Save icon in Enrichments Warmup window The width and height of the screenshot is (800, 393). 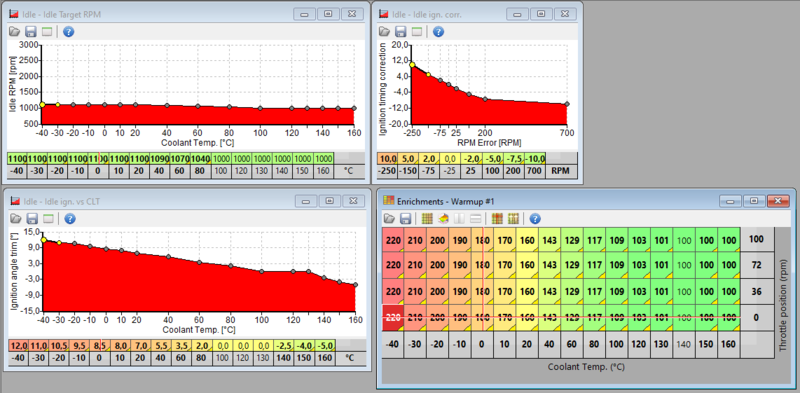click(x=406, y=218)
